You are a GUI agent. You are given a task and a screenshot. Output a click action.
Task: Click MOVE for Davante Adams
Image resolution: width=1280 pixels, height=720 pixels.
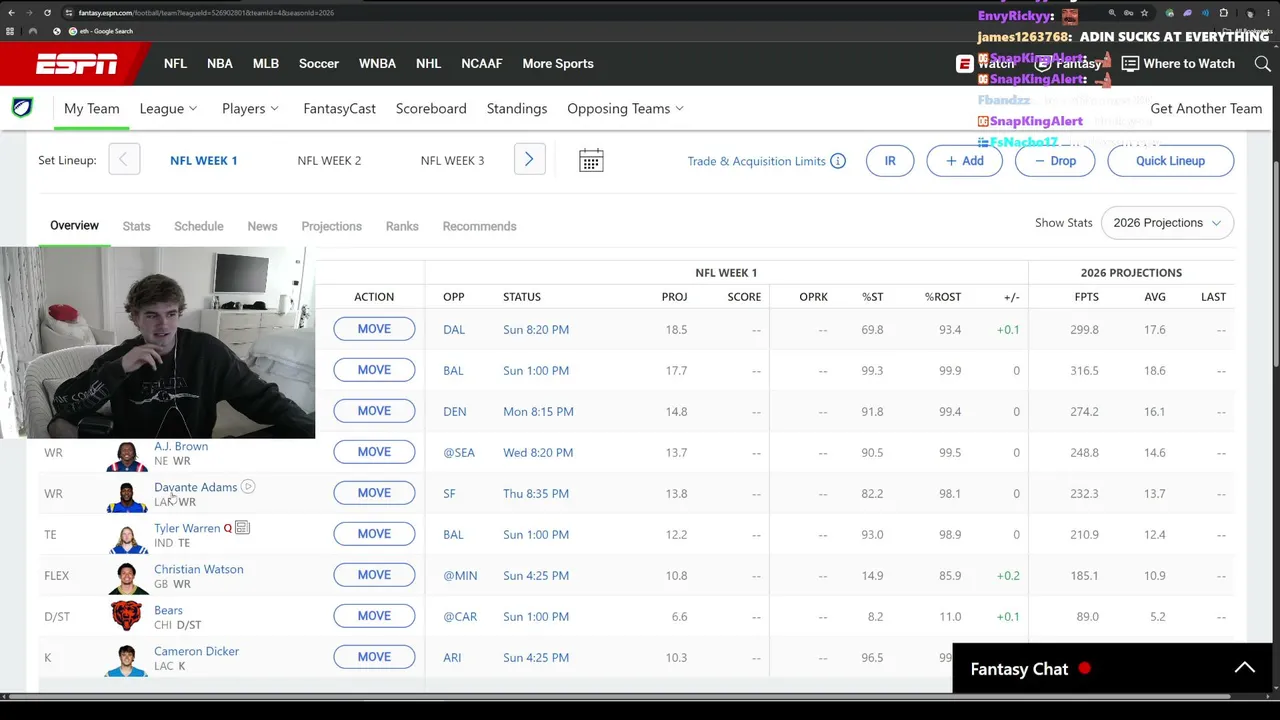coord(374,493)
